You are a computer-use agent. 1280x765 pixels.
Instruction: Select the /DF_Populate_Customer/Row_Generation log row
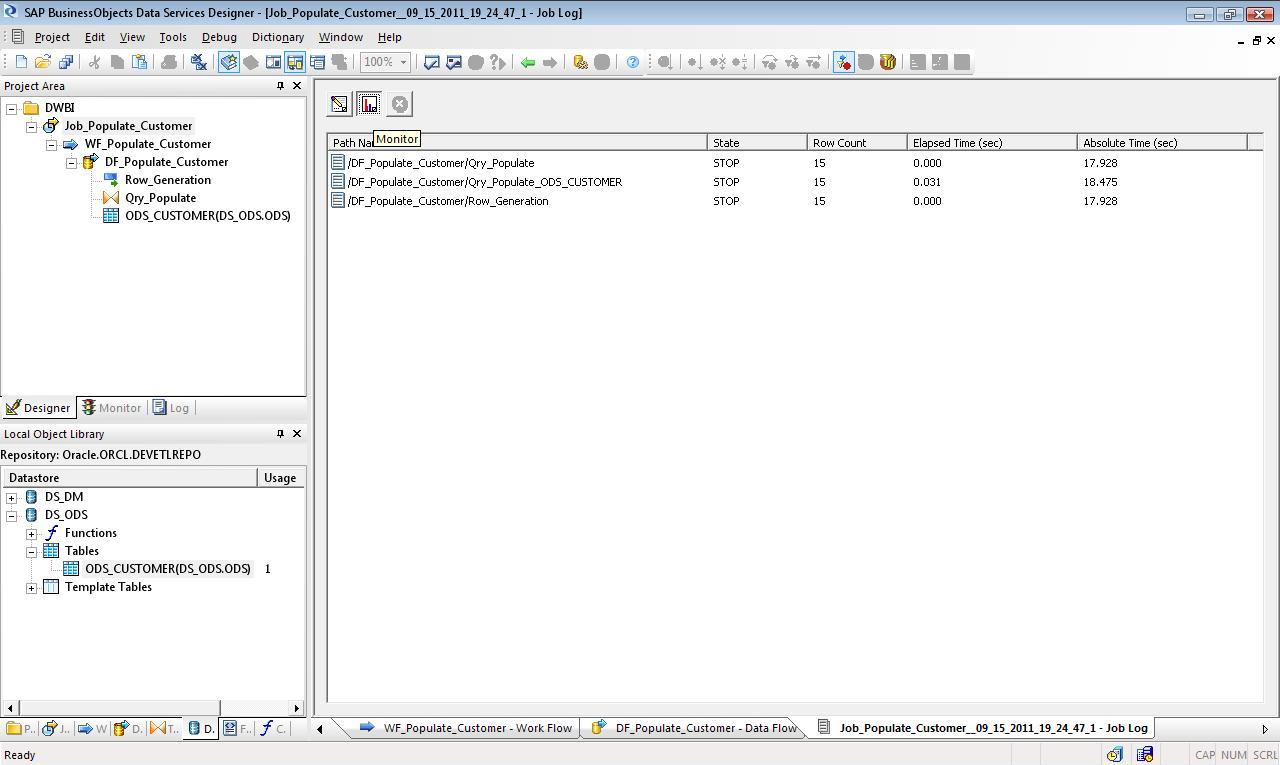pyautogui.click(x=795, y=201)
